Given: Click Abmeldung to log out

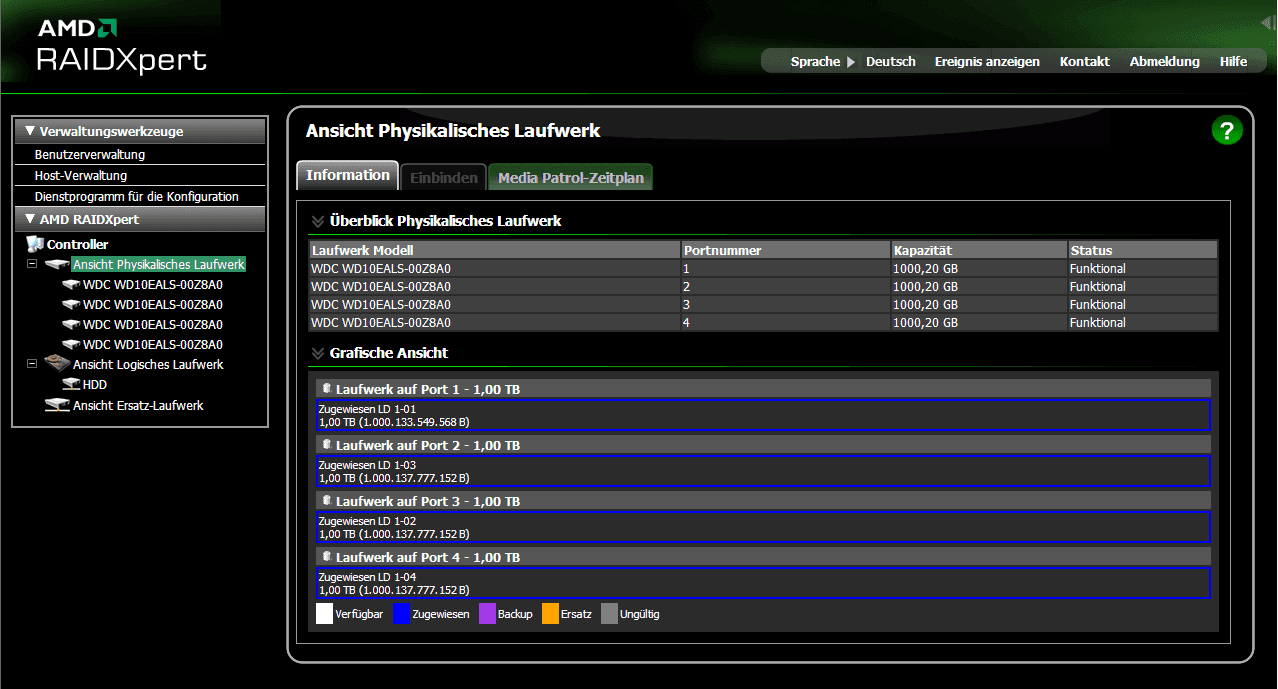Looking at the screenshot, I should [x=1164, y=62].
